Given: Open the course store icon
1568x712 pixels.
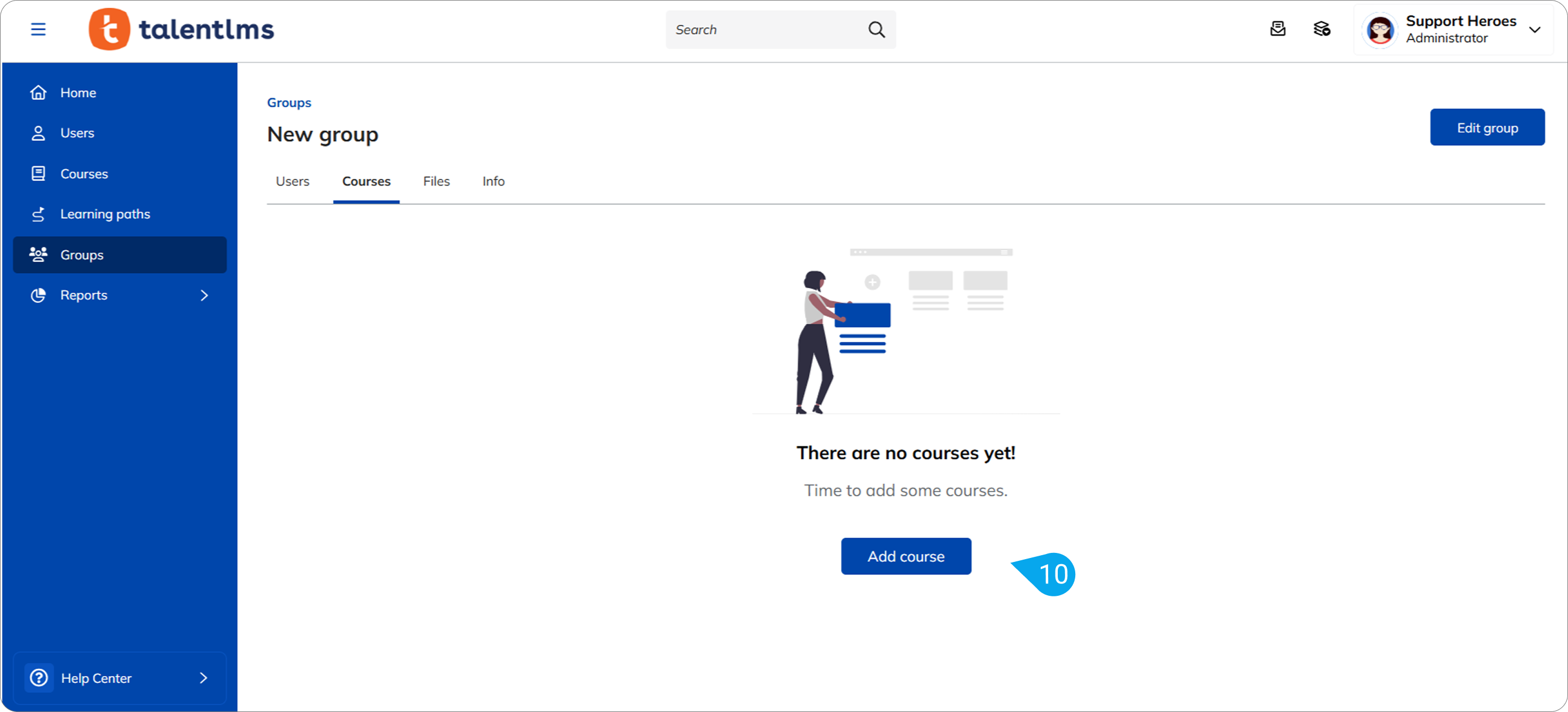Looking at the screenshot, I should [x=1321, y=29].
